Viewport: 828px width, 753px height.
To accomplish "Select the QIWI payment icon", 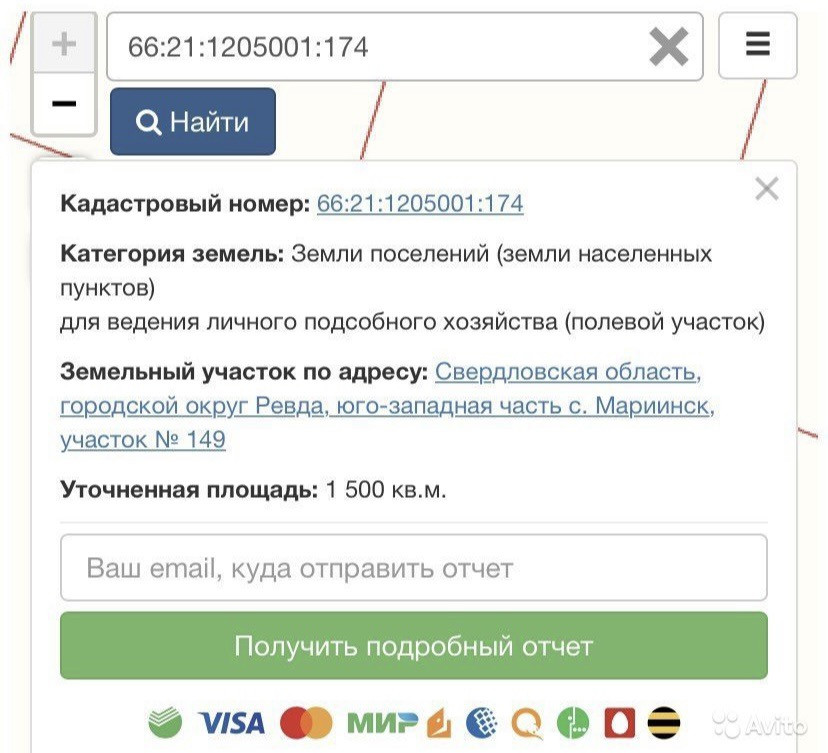I will 527,723.
